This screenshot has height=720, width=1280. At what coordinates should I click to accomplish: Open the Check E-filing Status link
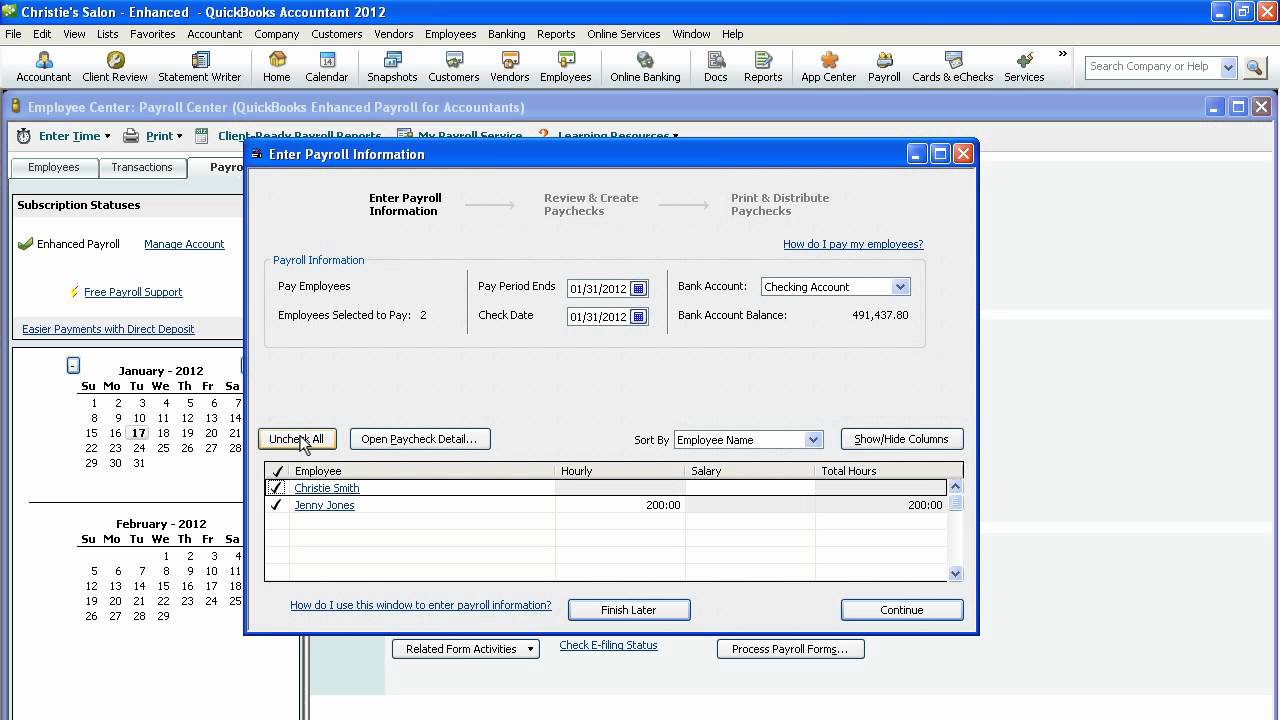(608, 645)
